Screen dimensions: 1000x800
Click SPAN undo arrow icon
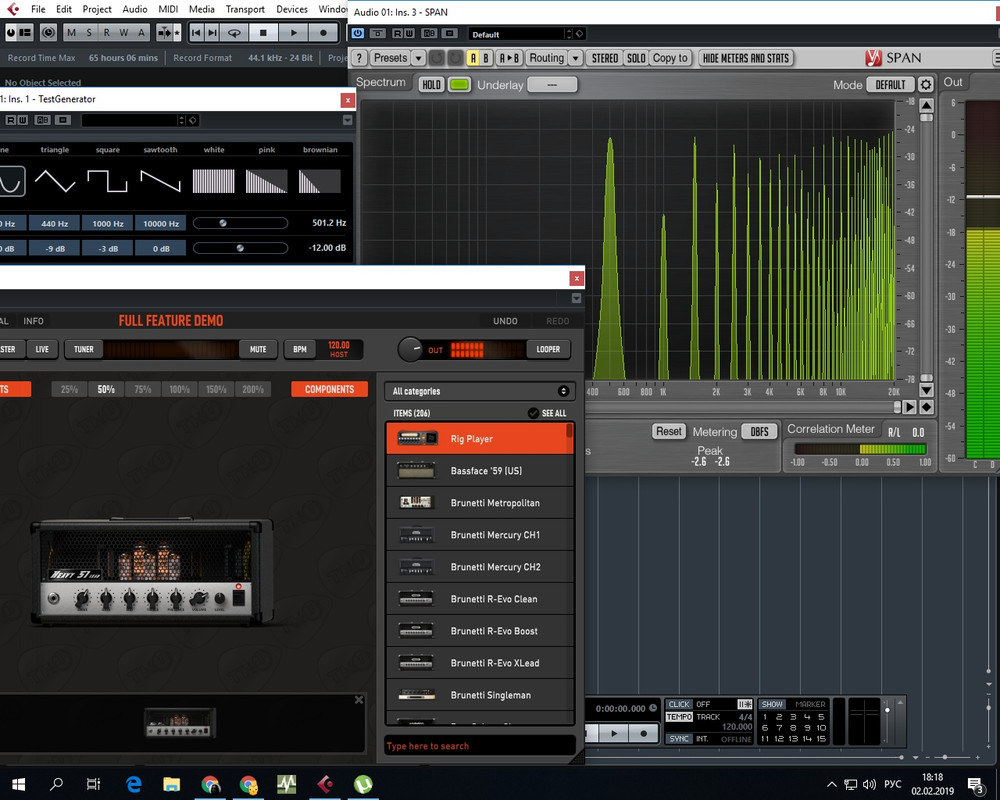[437, 58]
